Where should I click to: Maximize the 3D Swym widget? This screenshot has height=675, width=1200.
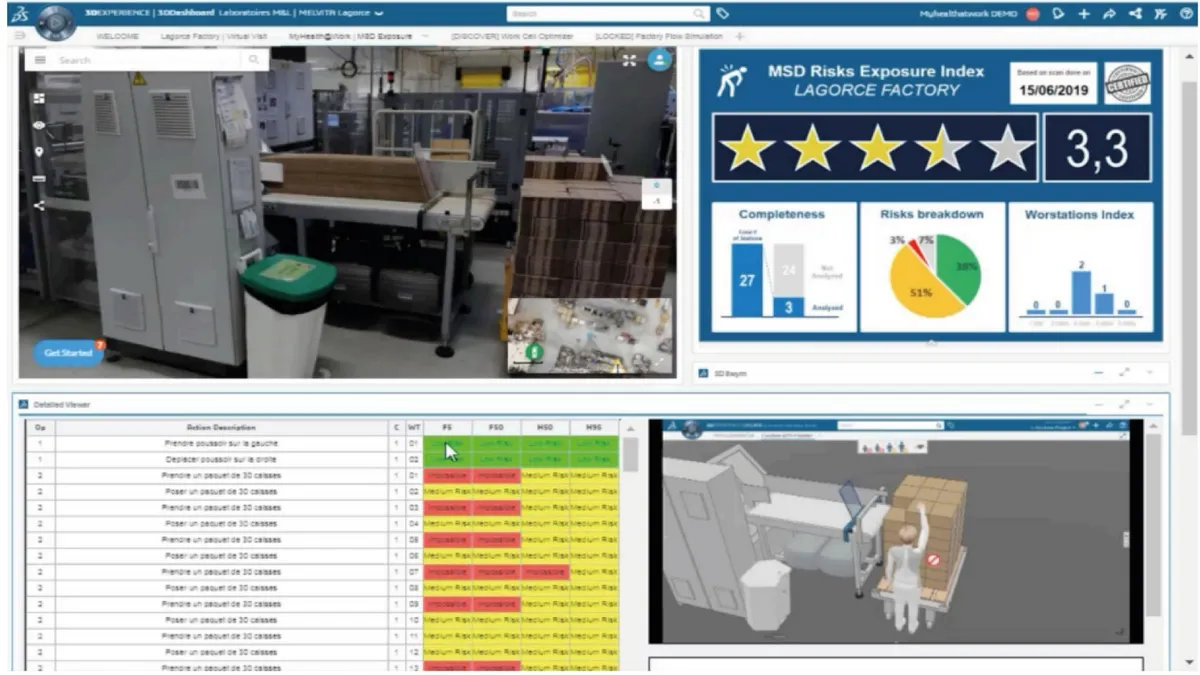pos(1125,372)
